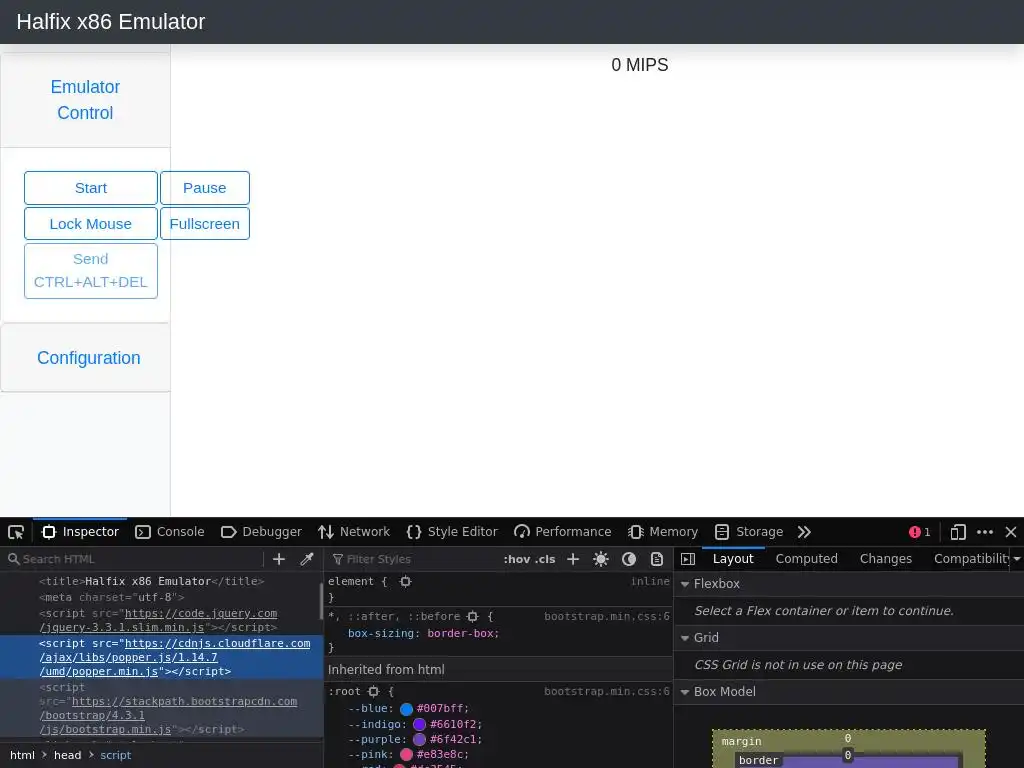Toggle :hov pseudo-class panel
The image size is (1024, 768).
[516, 559]
